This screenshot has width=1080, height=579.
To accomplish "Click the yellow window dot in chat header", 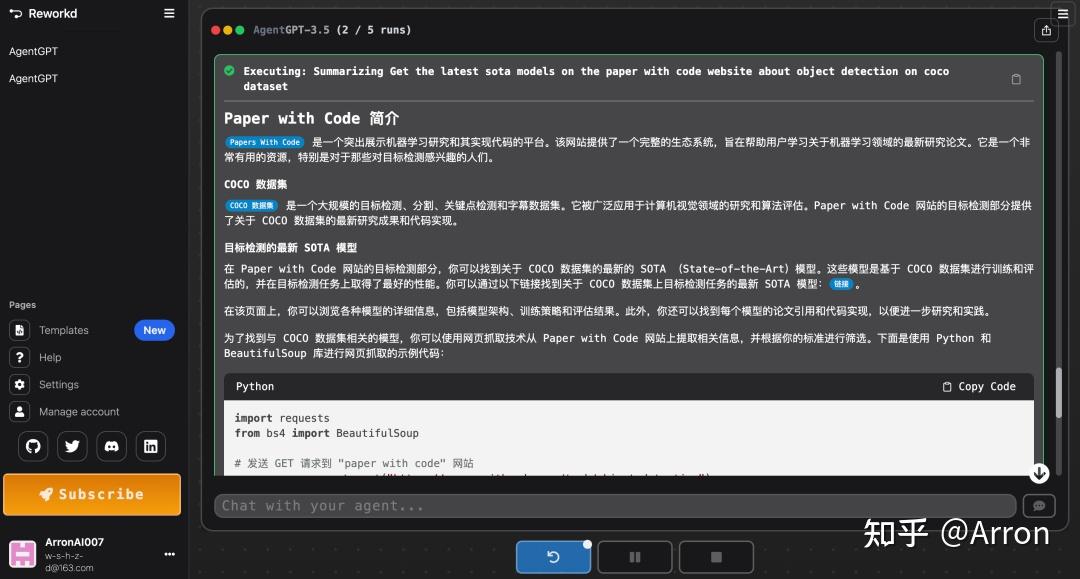I will tap(227, 30).
